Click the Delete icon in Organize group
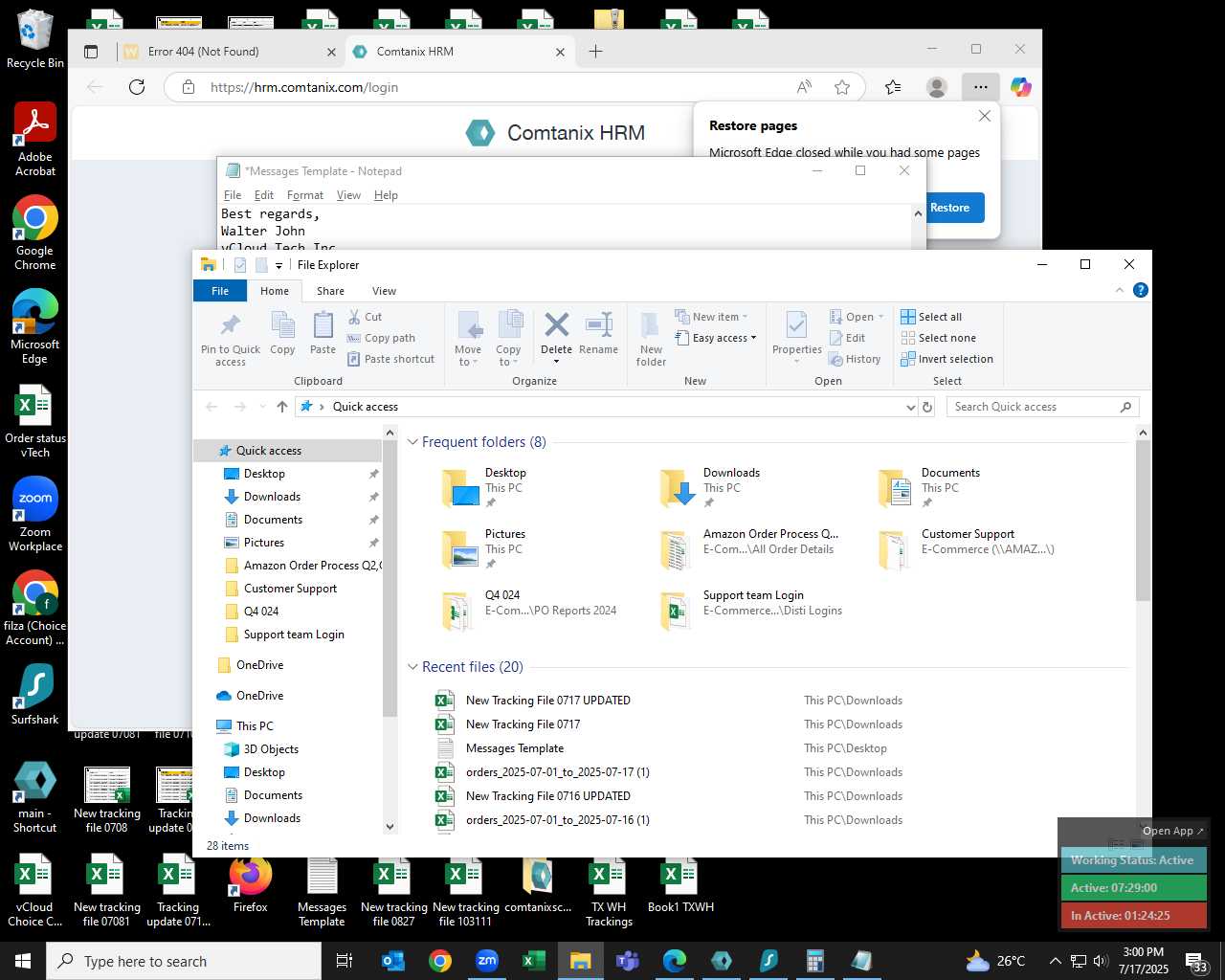 pos(556,325)
